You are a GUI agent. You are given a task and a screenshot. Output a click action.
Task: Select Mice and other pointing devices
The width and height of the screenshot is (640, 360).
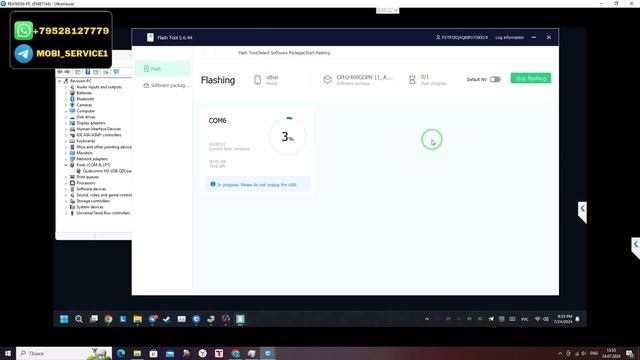point(104,147)
